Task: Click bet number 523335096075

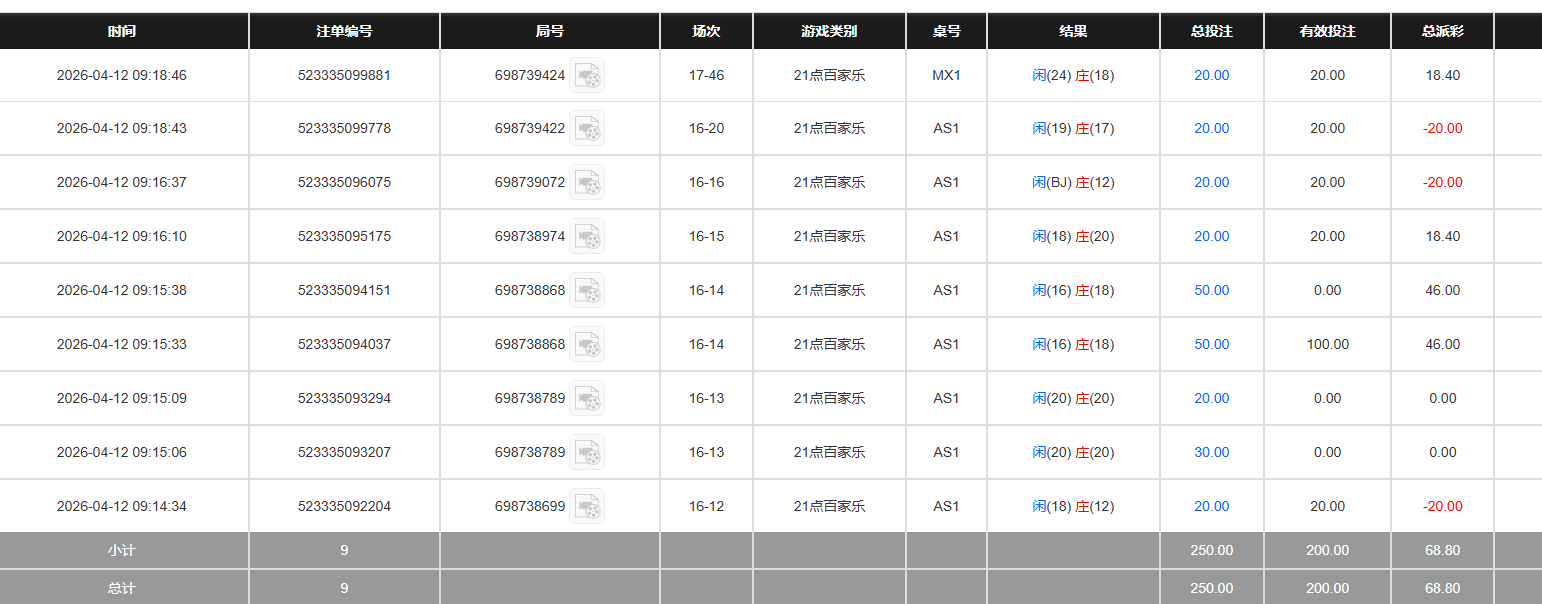Action: coord(344,182)
